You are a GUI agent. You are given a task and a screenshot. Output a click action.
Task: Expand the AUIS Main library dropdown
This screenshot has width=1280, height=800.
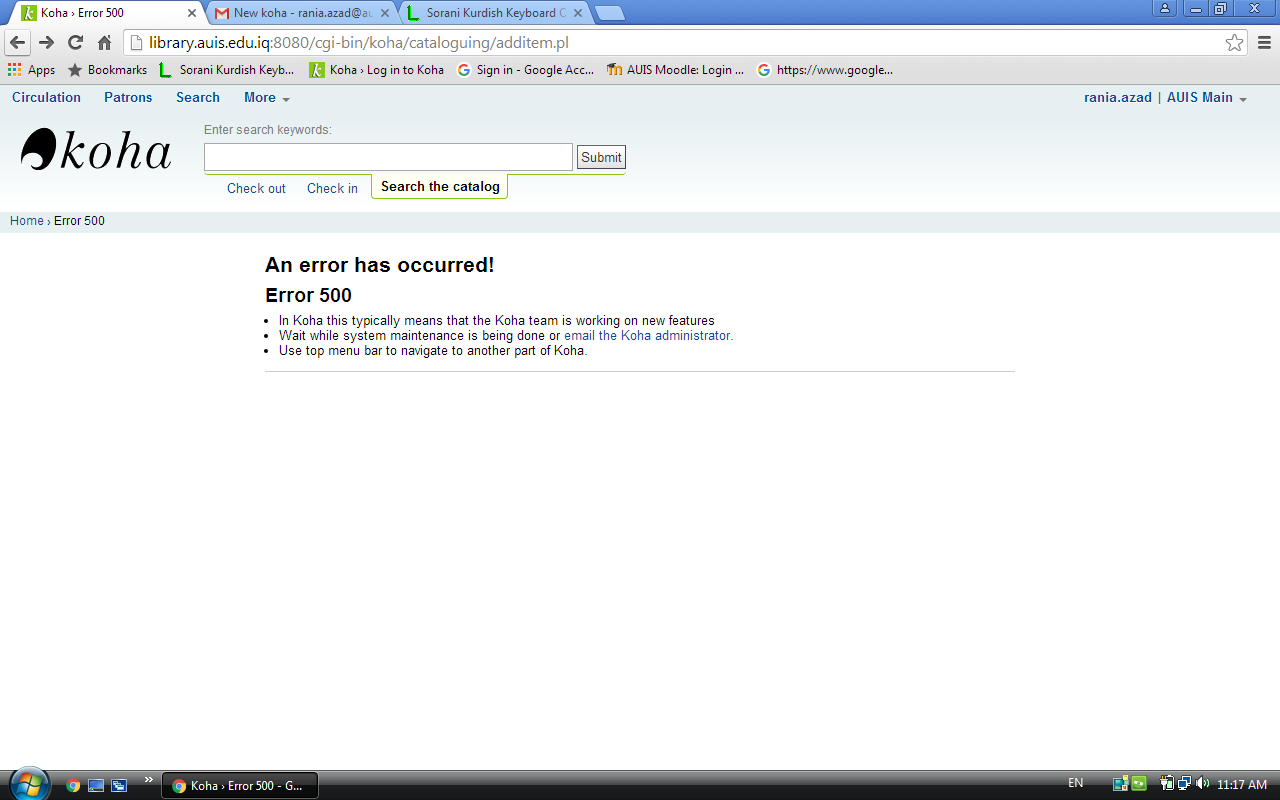click(1207, 98)
